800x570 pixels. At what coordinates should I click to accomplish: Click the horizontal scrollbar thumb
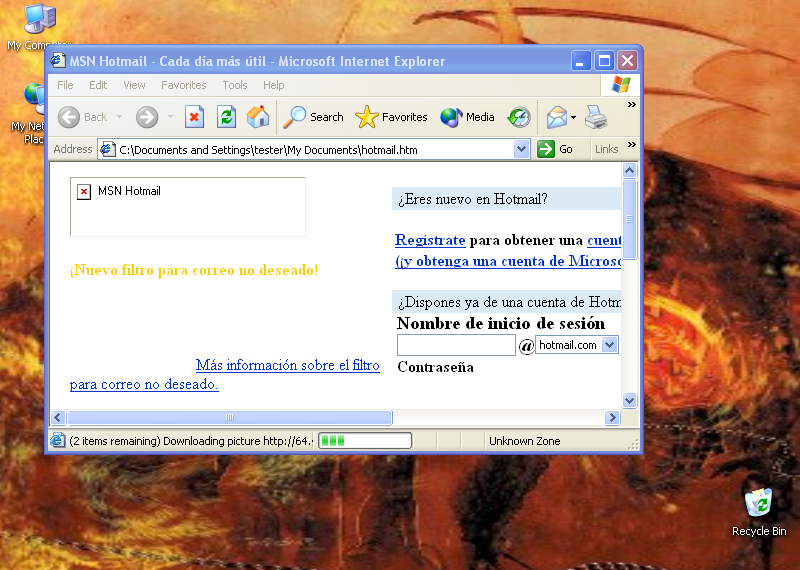(230, 417)
